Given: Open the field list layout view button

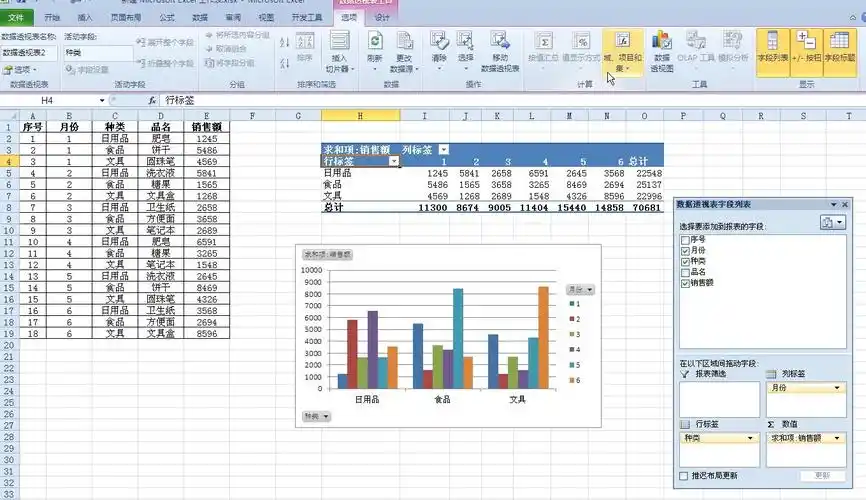Looking at the screenshot, I should (833, 223).
